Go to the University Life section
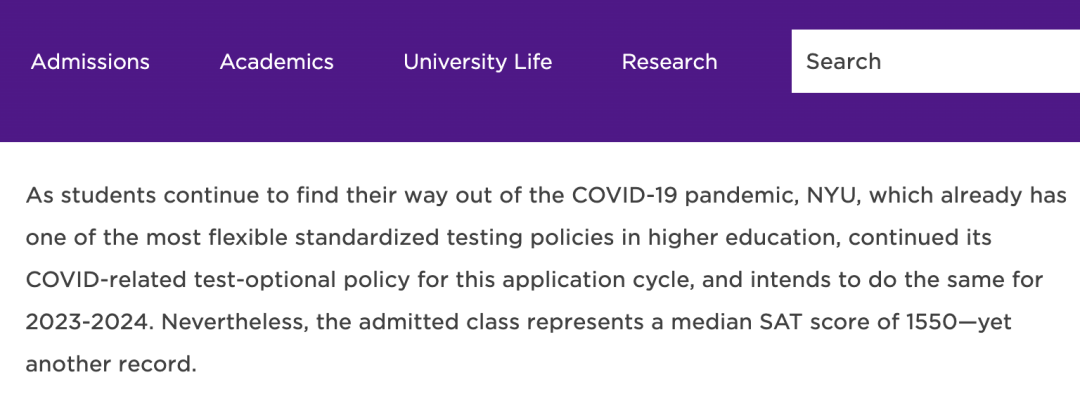Screen dimensions: 1080x401 click(477, 62)
